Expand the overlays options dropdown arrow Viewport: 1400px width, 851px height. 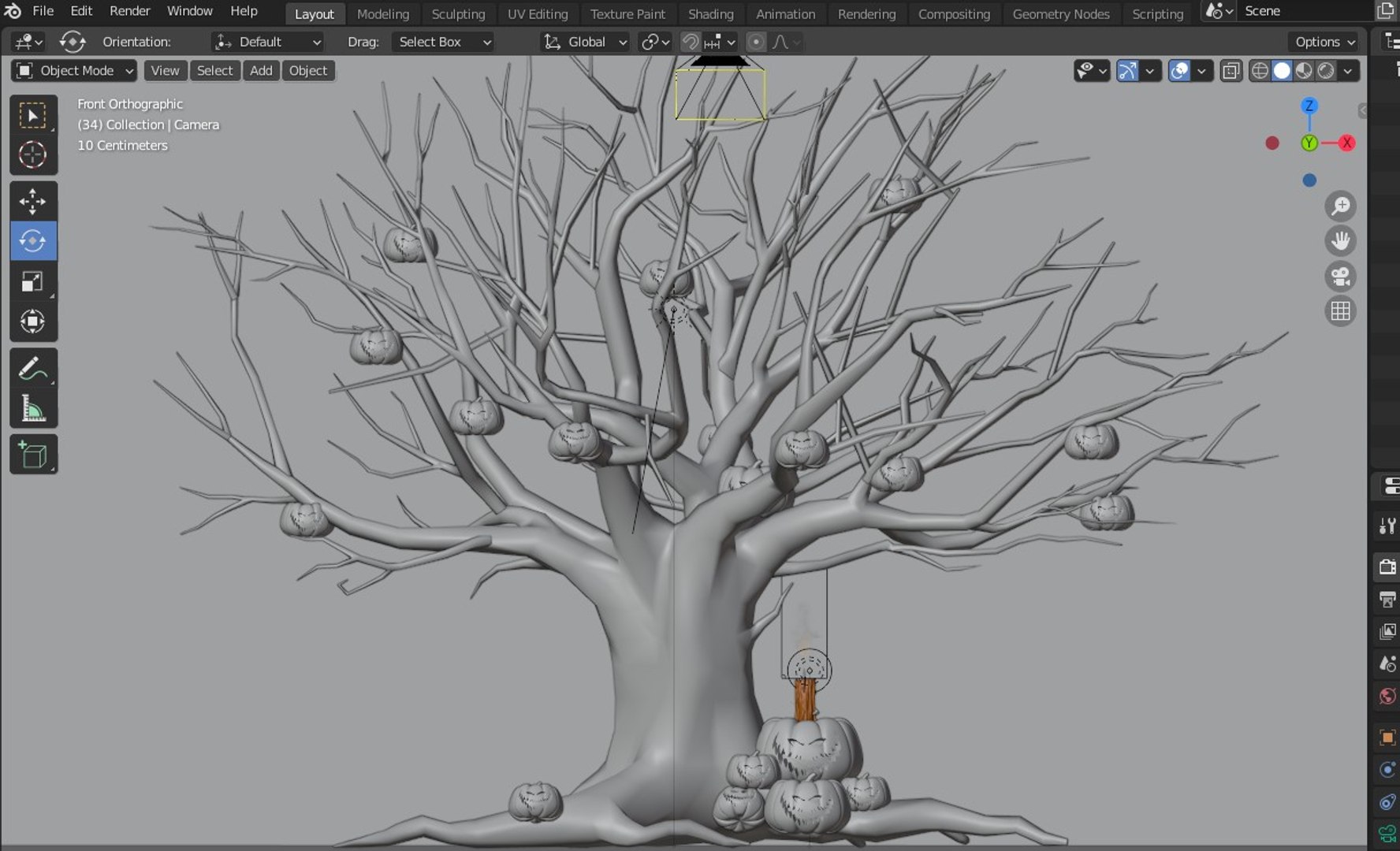pyautogui.click(x=1201, y=71)
